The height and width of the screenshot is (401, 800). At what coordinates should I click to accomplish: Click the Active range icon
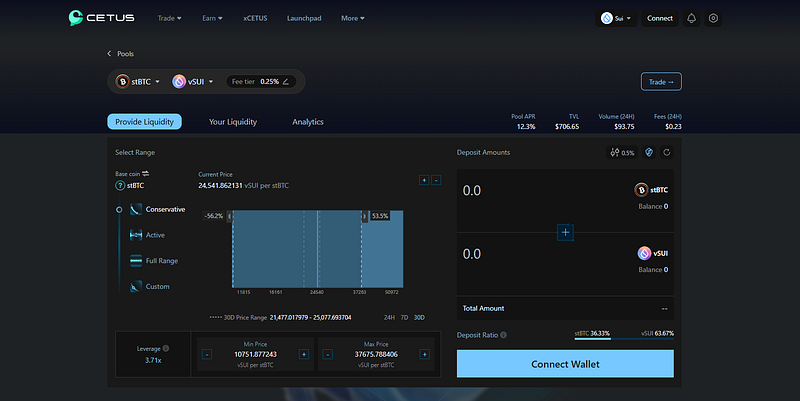pos(136,235)
